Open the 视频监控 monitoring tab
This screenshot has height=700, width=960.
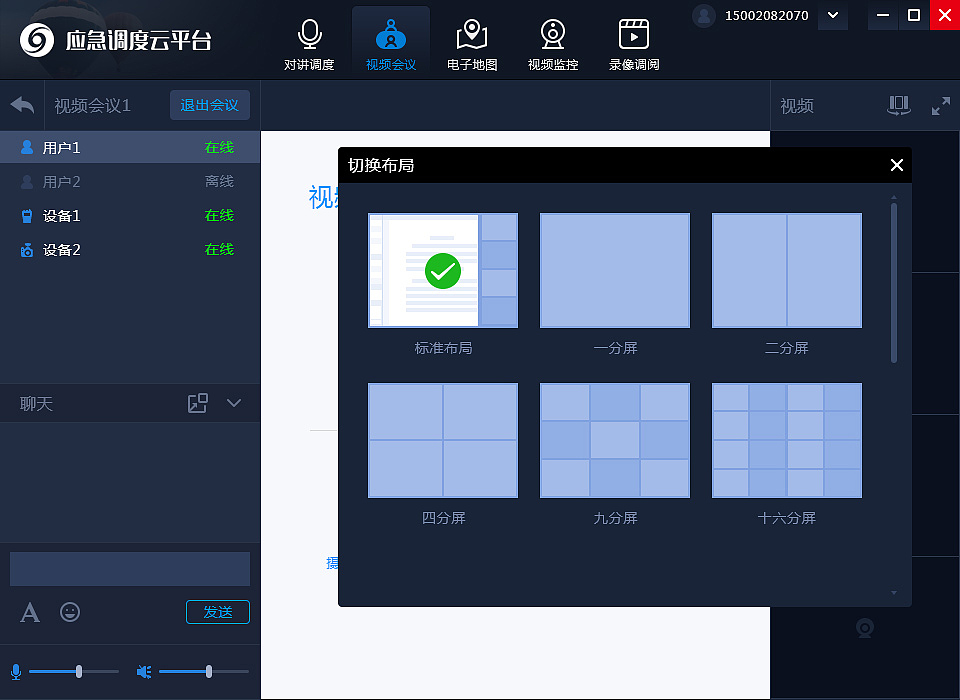(553, 45)
